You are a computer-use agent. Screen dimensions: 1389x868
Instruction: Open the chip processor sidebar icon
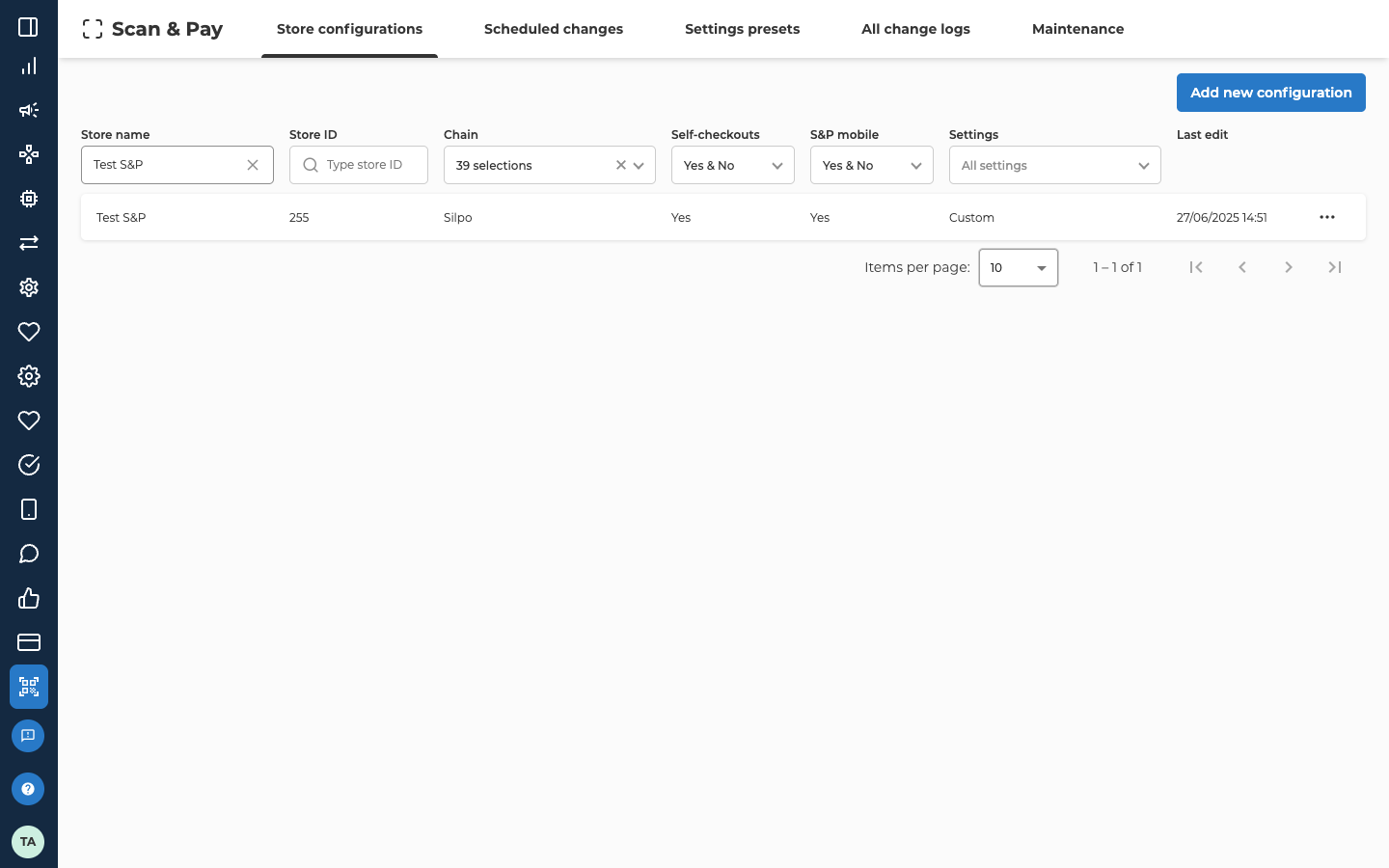(29, 199)
